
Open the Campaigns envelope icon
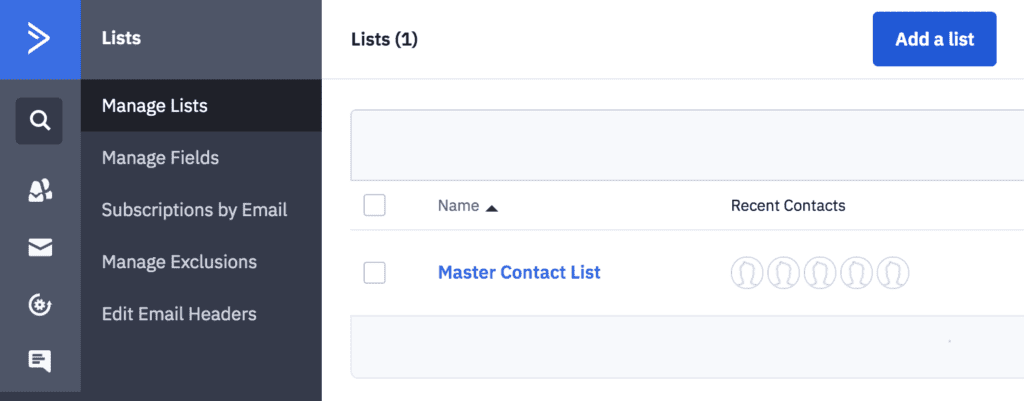point(39,248)
